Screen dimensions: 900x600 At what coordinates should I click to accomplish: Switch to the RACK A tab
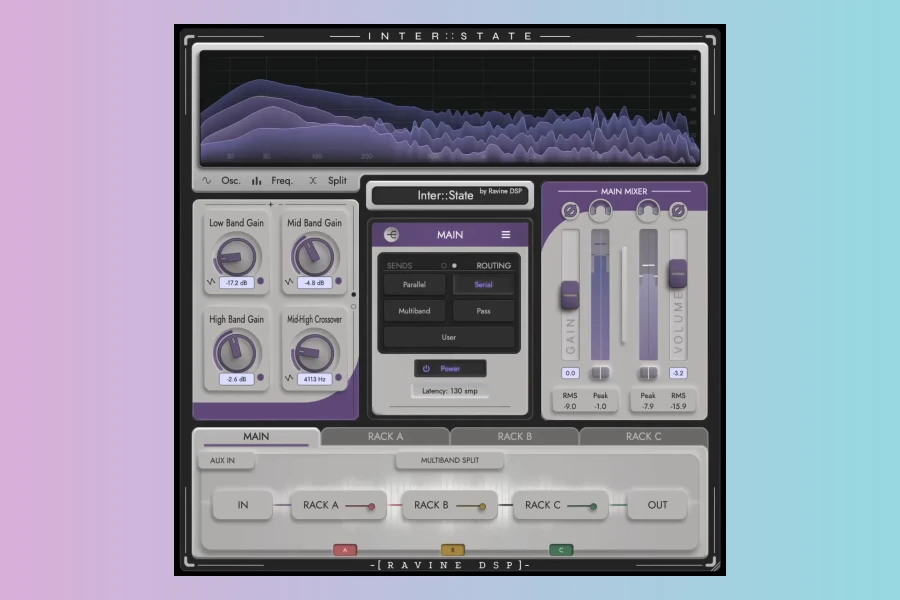click(x=385, y=436)
